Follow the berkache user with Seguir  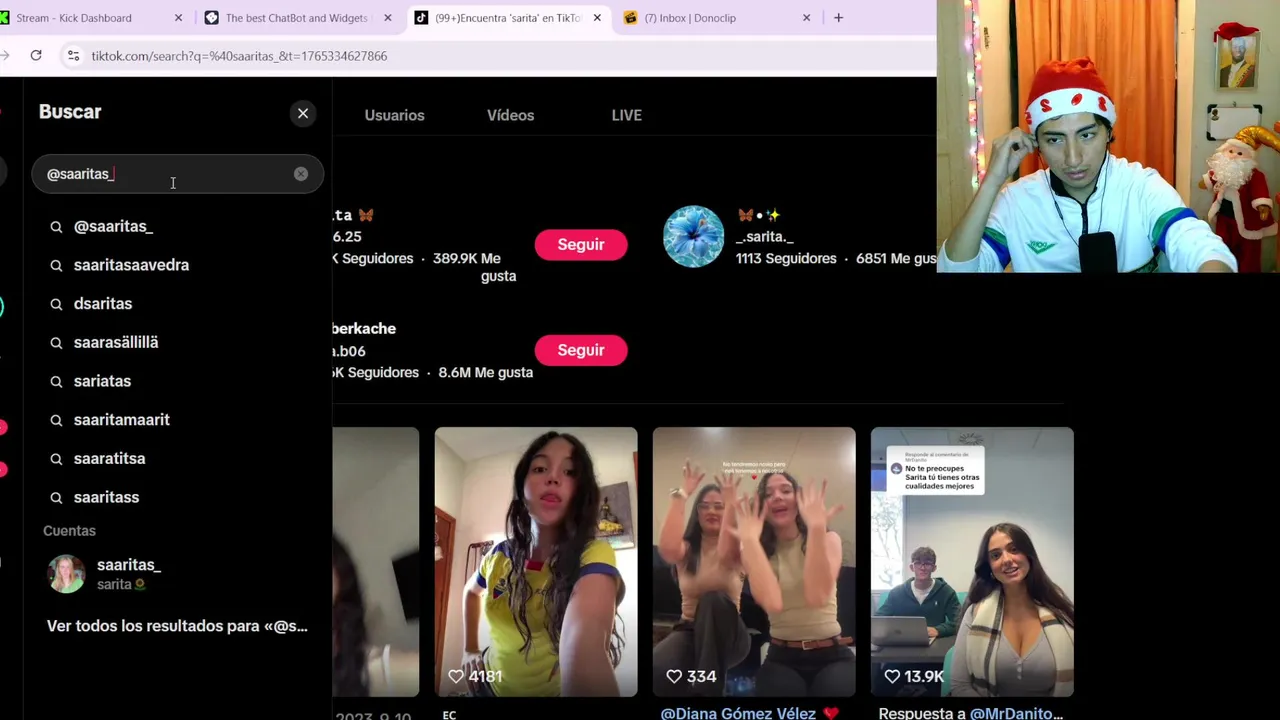581,350
